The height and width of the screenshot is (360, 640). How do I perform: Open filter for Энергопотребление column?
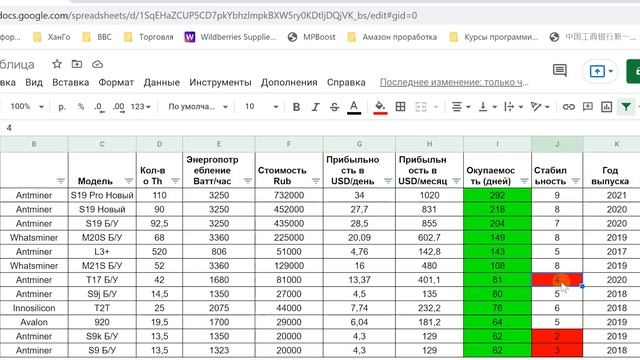pos(248,180)
